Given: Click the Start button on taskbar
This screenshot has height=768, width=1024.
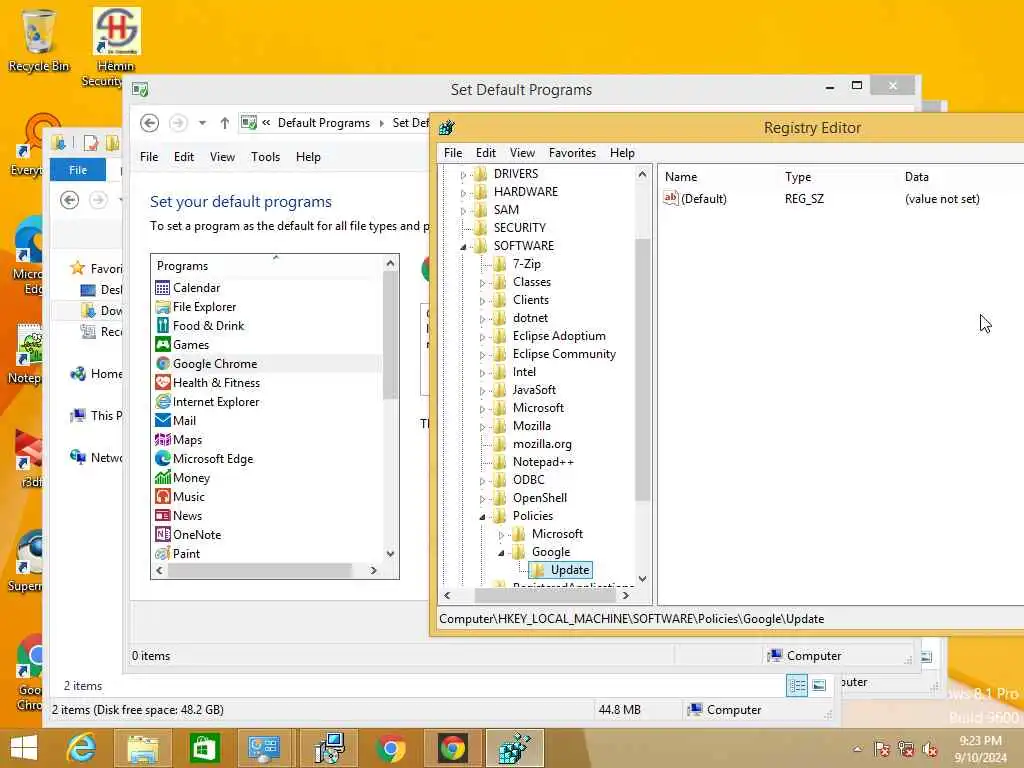Looking at the screenshot, I should tap(24, 748).
